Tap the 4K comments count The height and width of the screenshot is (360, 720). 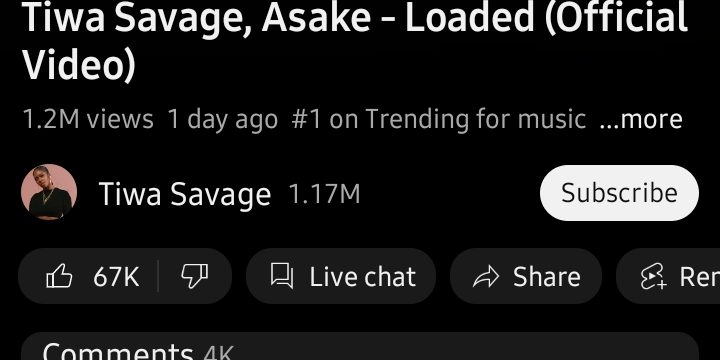(x=219, y=353)
